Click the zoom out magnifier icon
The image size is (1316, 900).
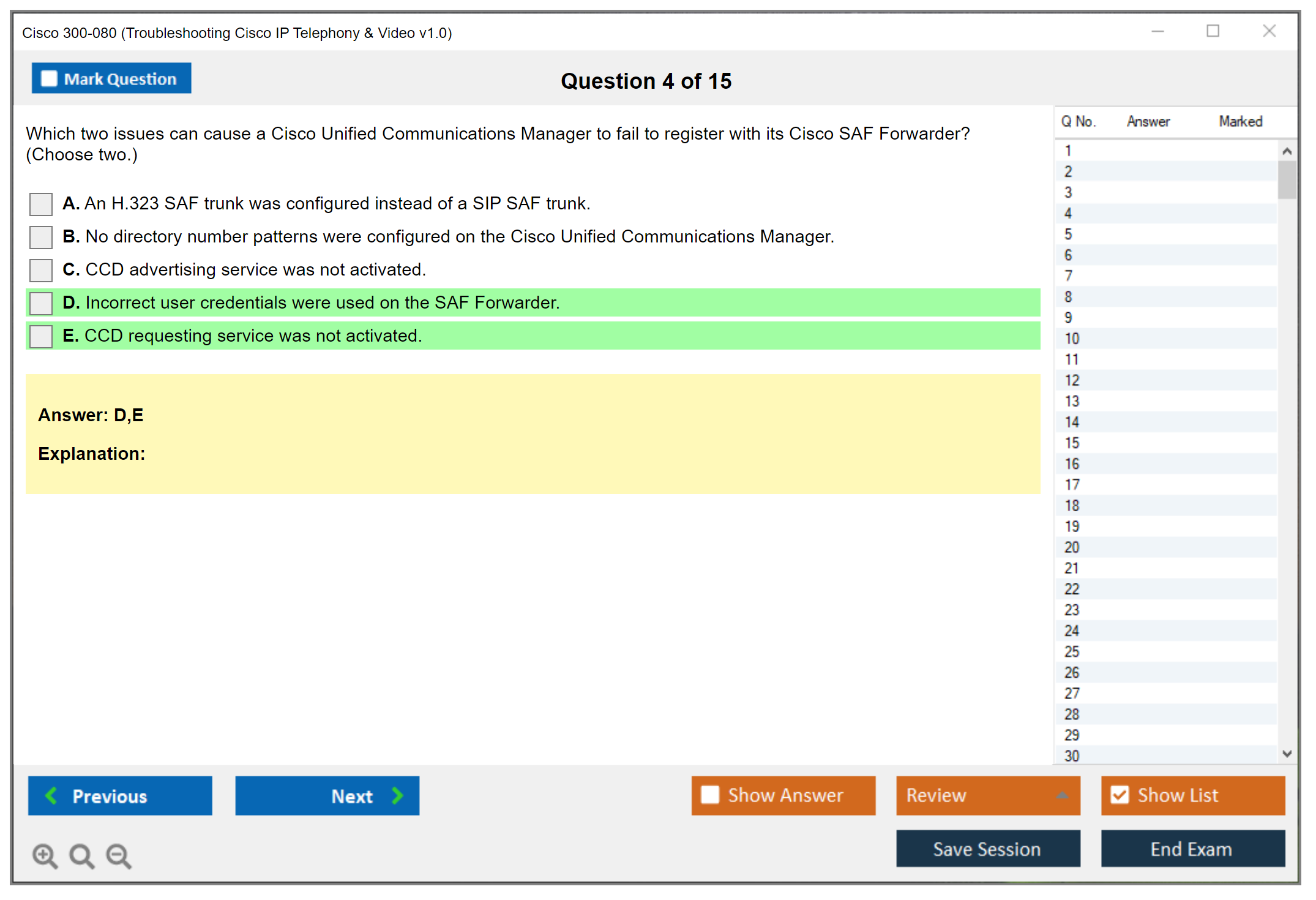pyautogui.click(x=118, y=855)
